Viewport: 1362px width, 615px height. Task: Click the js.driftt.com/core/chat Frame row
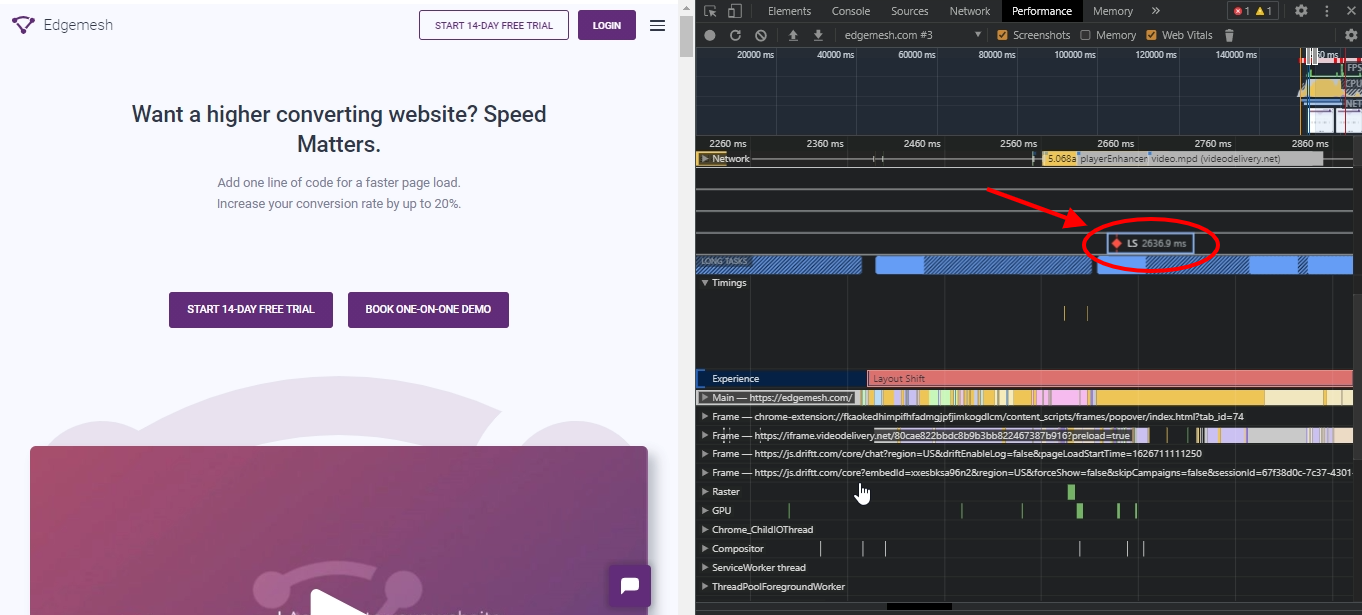pos(1024,454)
